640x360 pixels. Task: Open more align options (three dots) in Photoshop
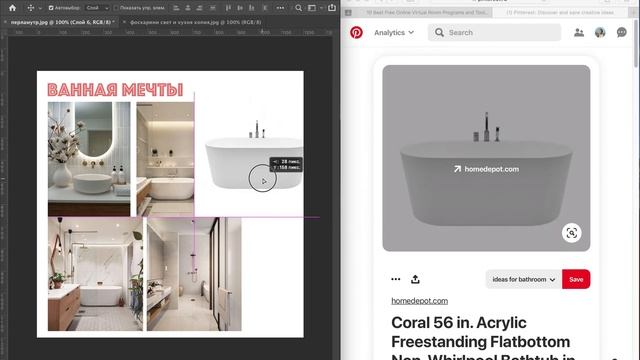(x=280, y=8)
